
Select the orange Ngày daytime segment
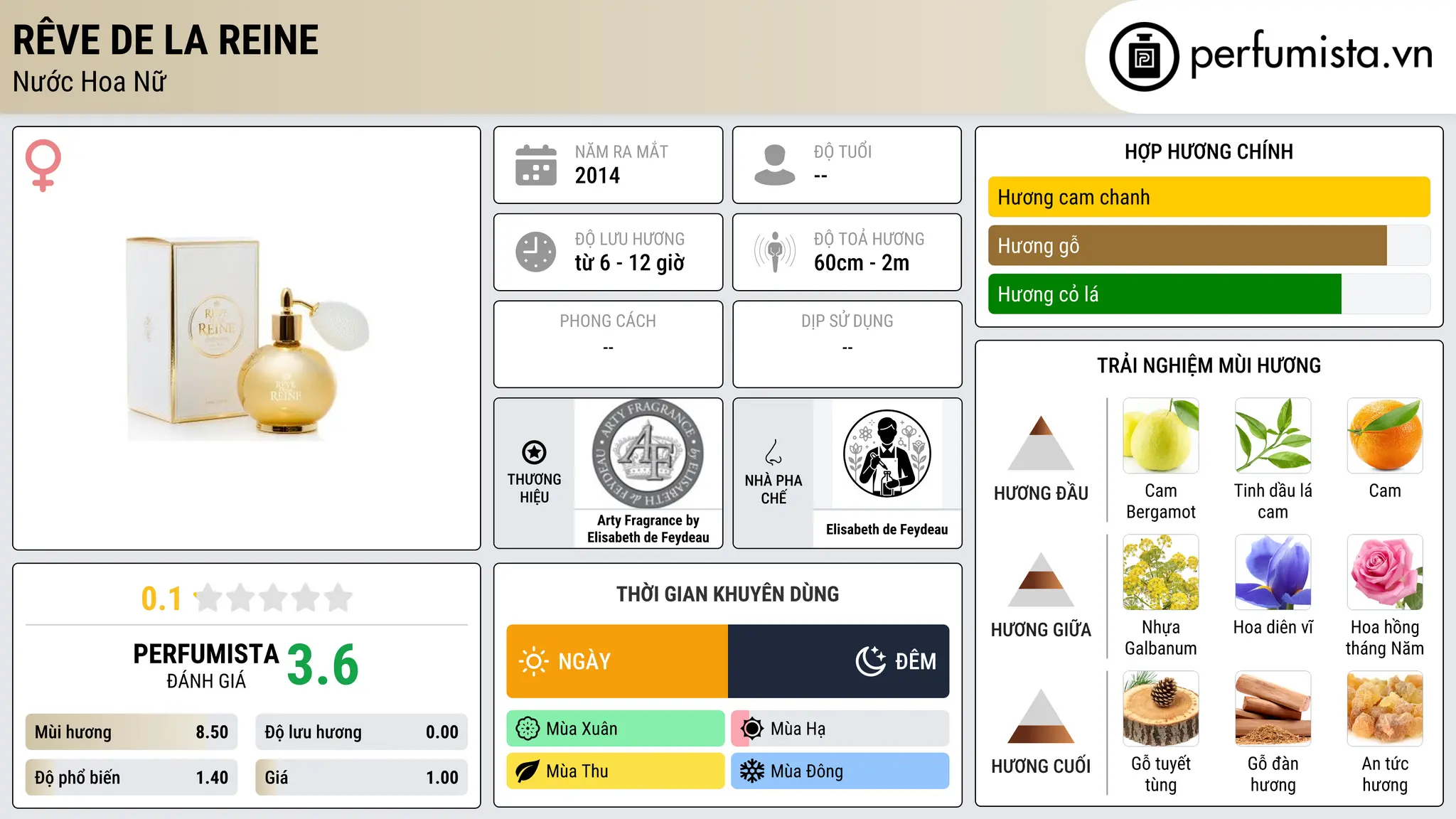617,661
